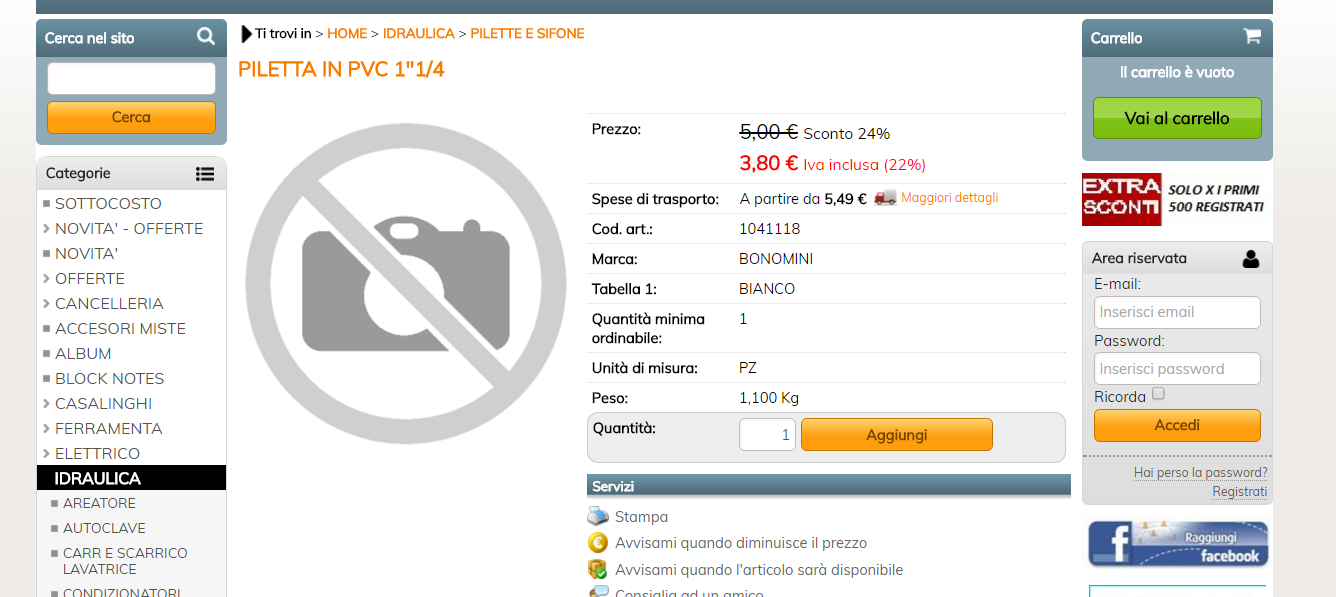Open the Facebook Raggiungi banner

click(1178, 544)
